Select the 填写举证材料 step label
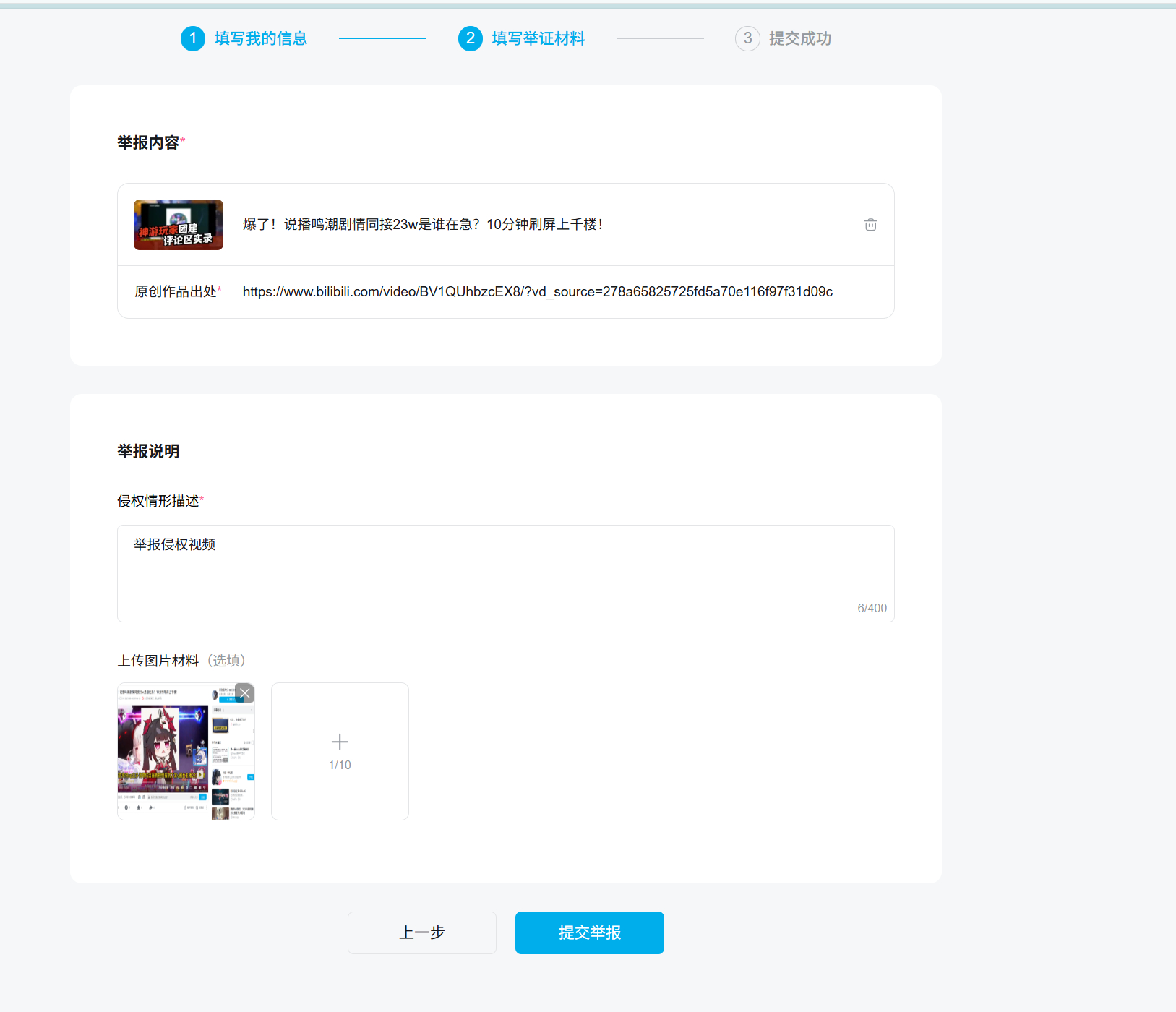Screen dimensions: 1176x1012 pos(538,38)
